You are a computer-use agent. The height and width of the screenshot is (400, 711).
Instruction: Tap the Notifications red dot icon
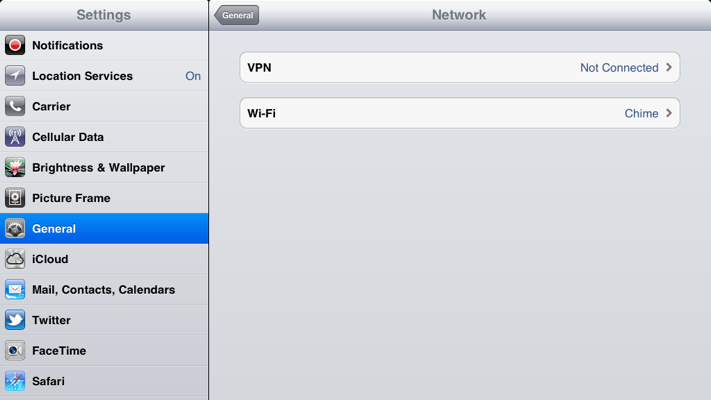pos(15,45)
